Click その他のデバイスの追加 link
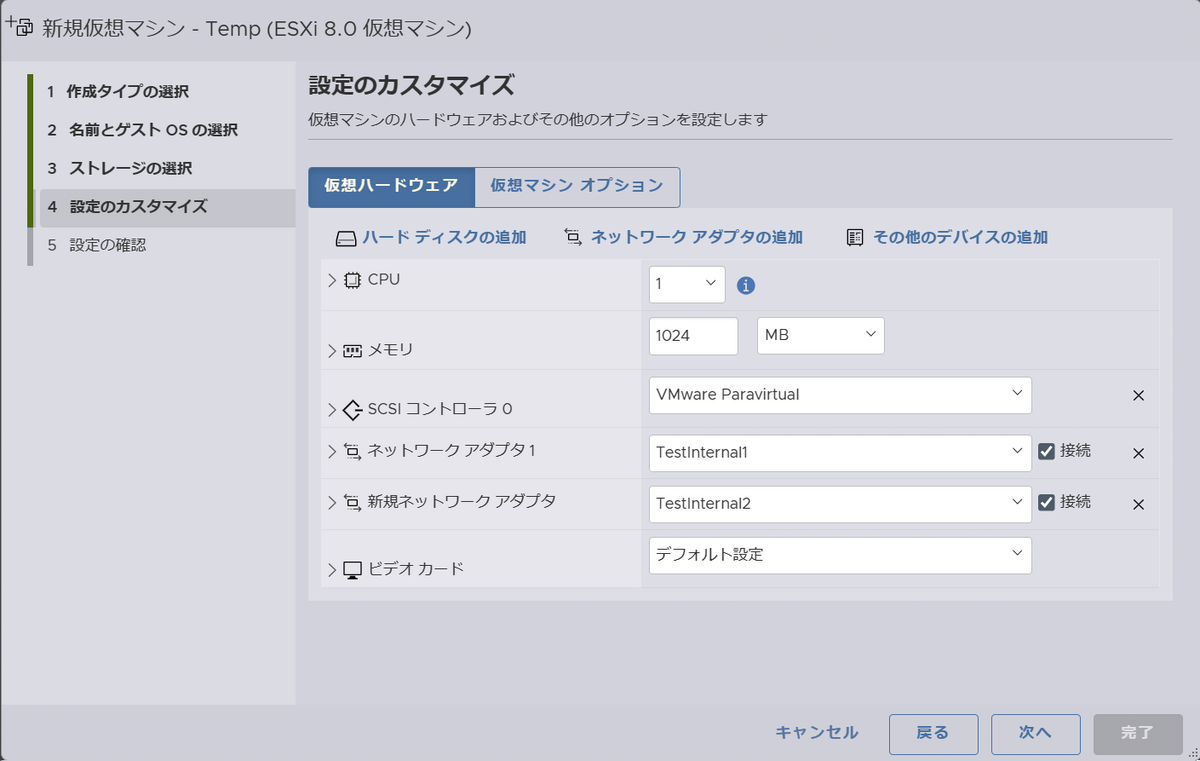1200x761 pixels. (960, 238)
